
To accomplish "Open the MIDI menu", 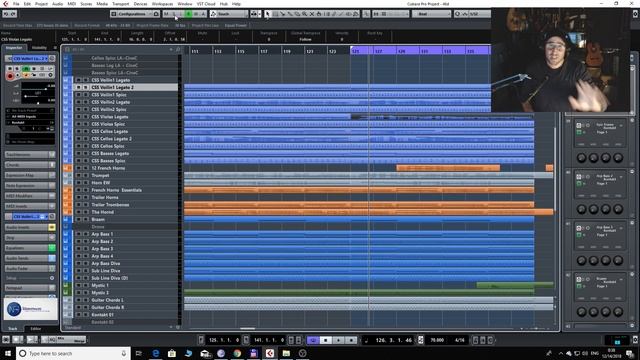I will (x=71, y=4).
